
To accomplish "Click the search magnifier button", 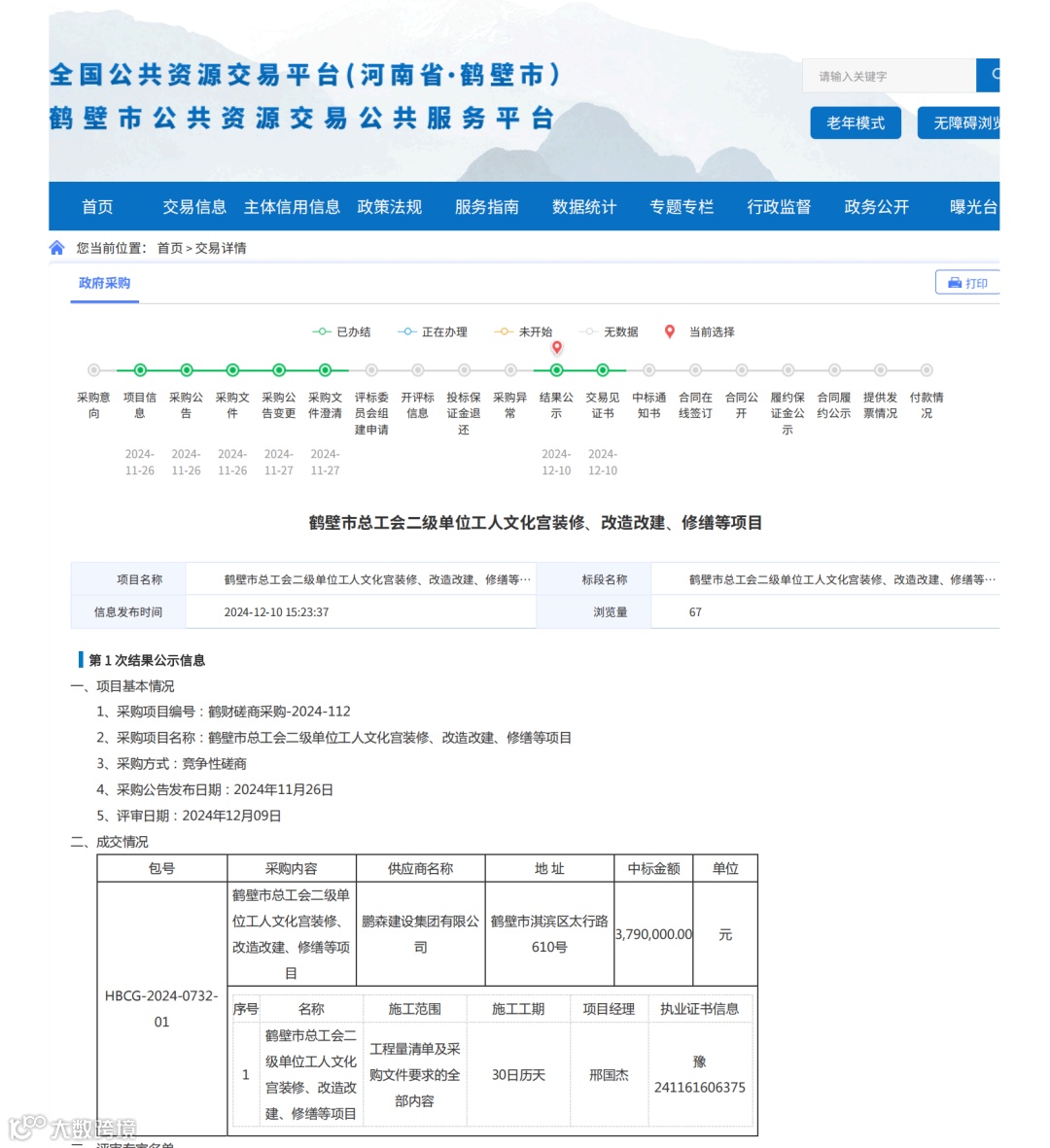I will tap(989, 75).
